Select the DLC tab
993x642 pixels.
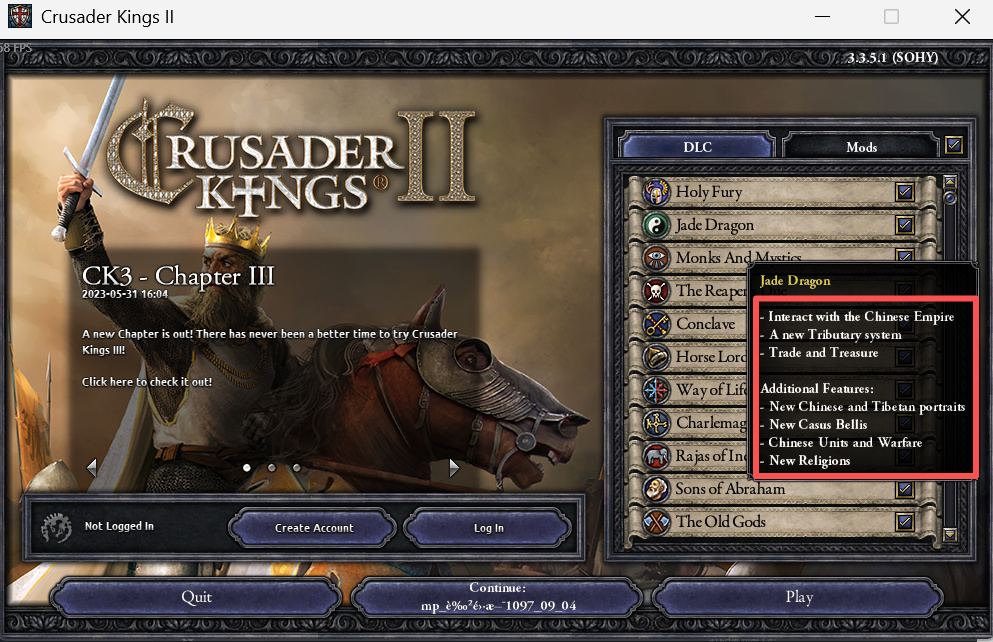click(697, 146)
